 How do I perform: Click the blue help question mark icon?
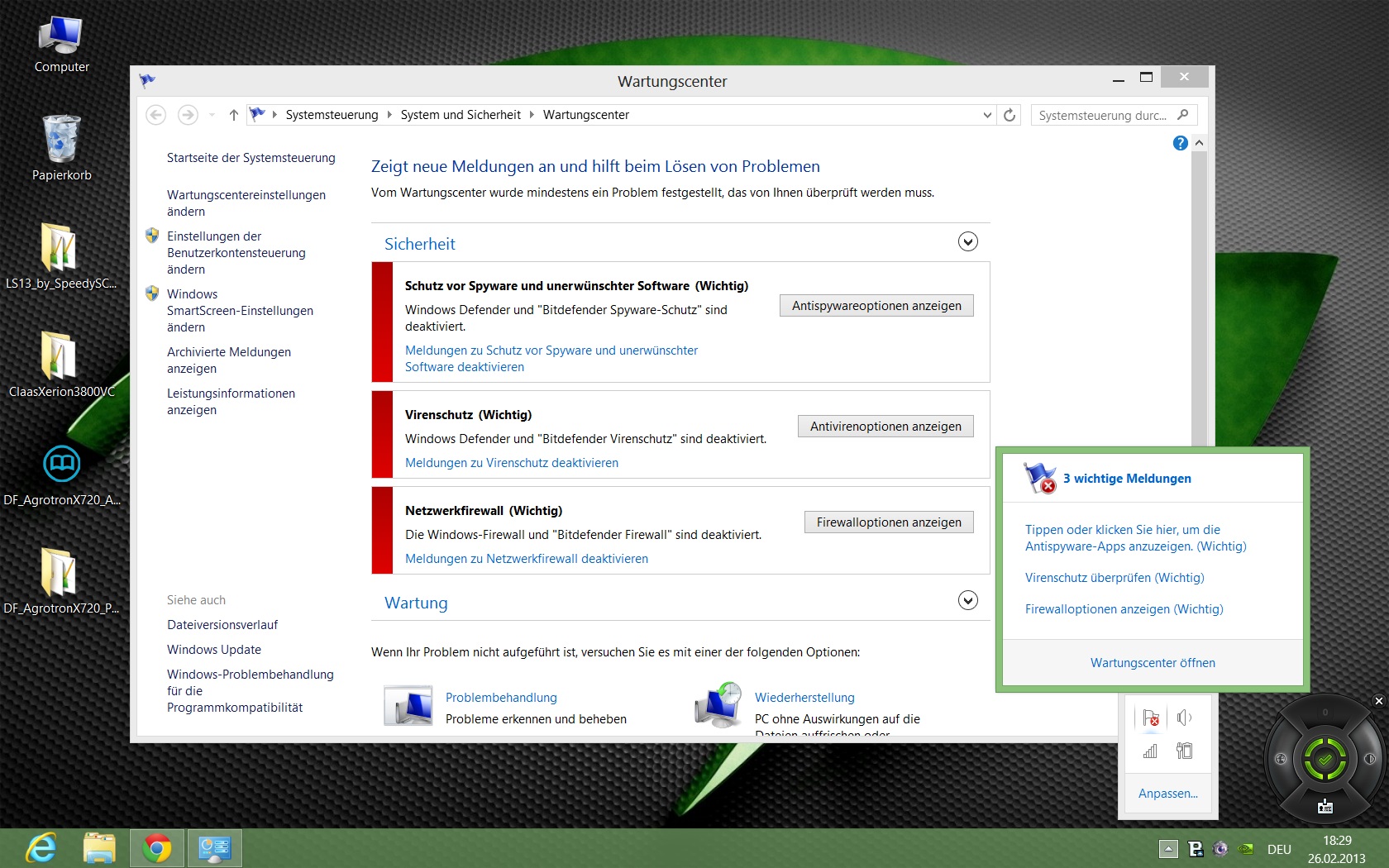coord(1180,143)
